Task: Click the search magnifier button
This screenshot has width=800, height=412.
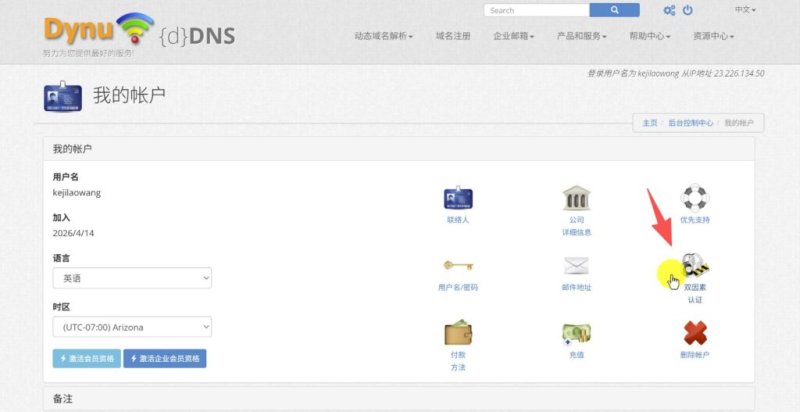Action: coord(614,10)
